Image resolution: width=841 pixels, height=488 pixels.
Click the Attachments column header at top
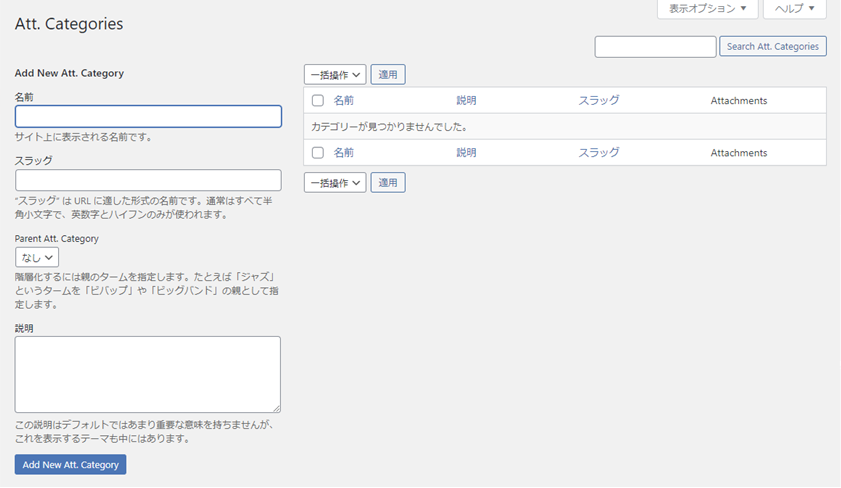[x=739, y=100]
